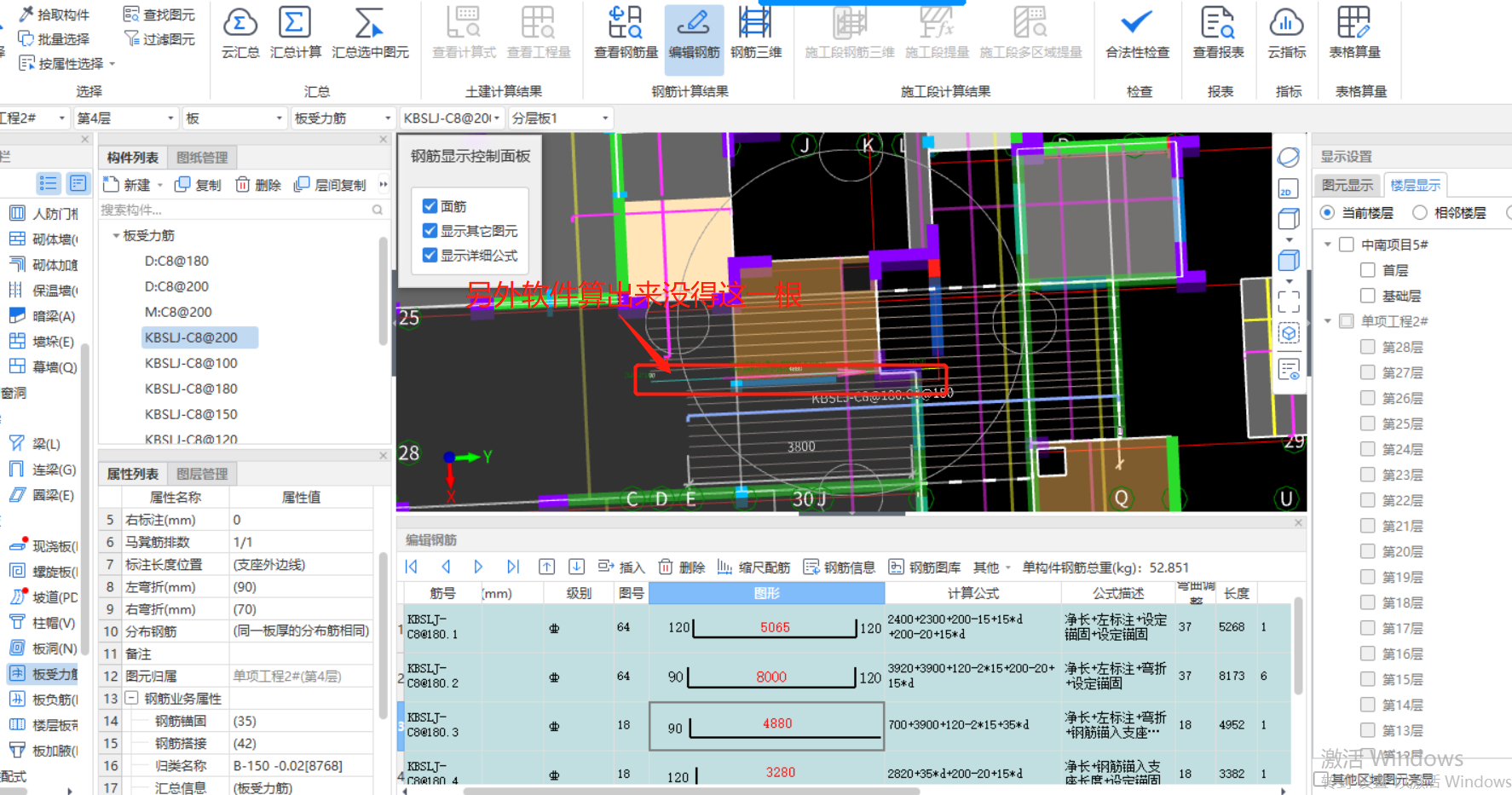Click 层间复制 inter-floor copy
The width and height of the screenshot is (1512, 795).
330,185
